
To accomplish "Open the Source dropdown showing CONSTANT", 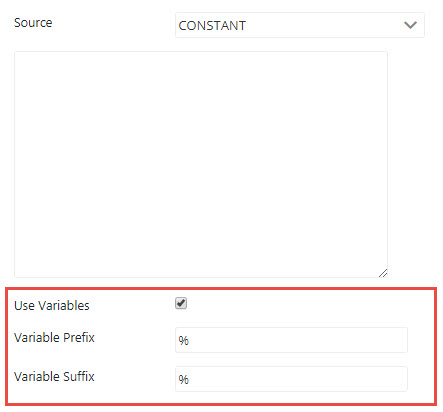I will pyautogui.click(x=300, y=25).
